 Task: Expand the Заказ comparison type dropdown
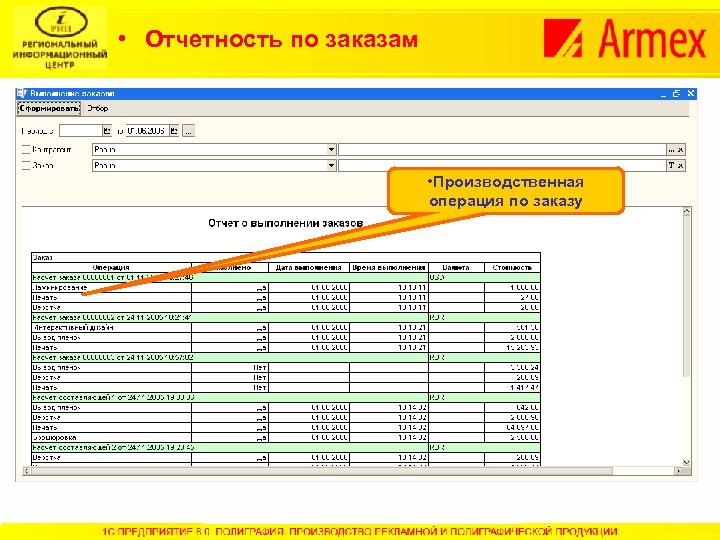click(331, 166)
